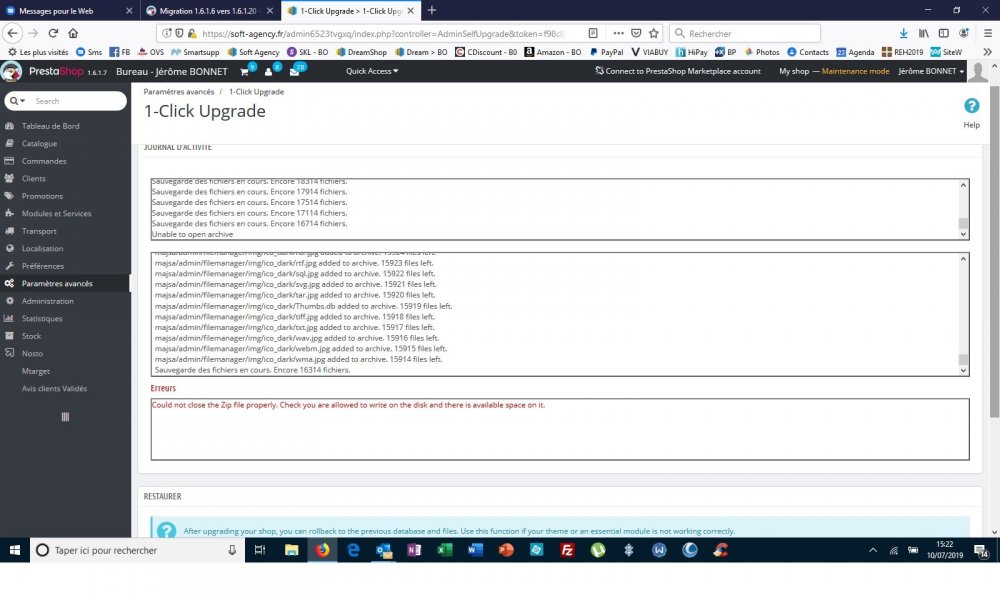
Task: Open Task View on the taskbar
Action: pyautogui.click(x=260, y=550)
